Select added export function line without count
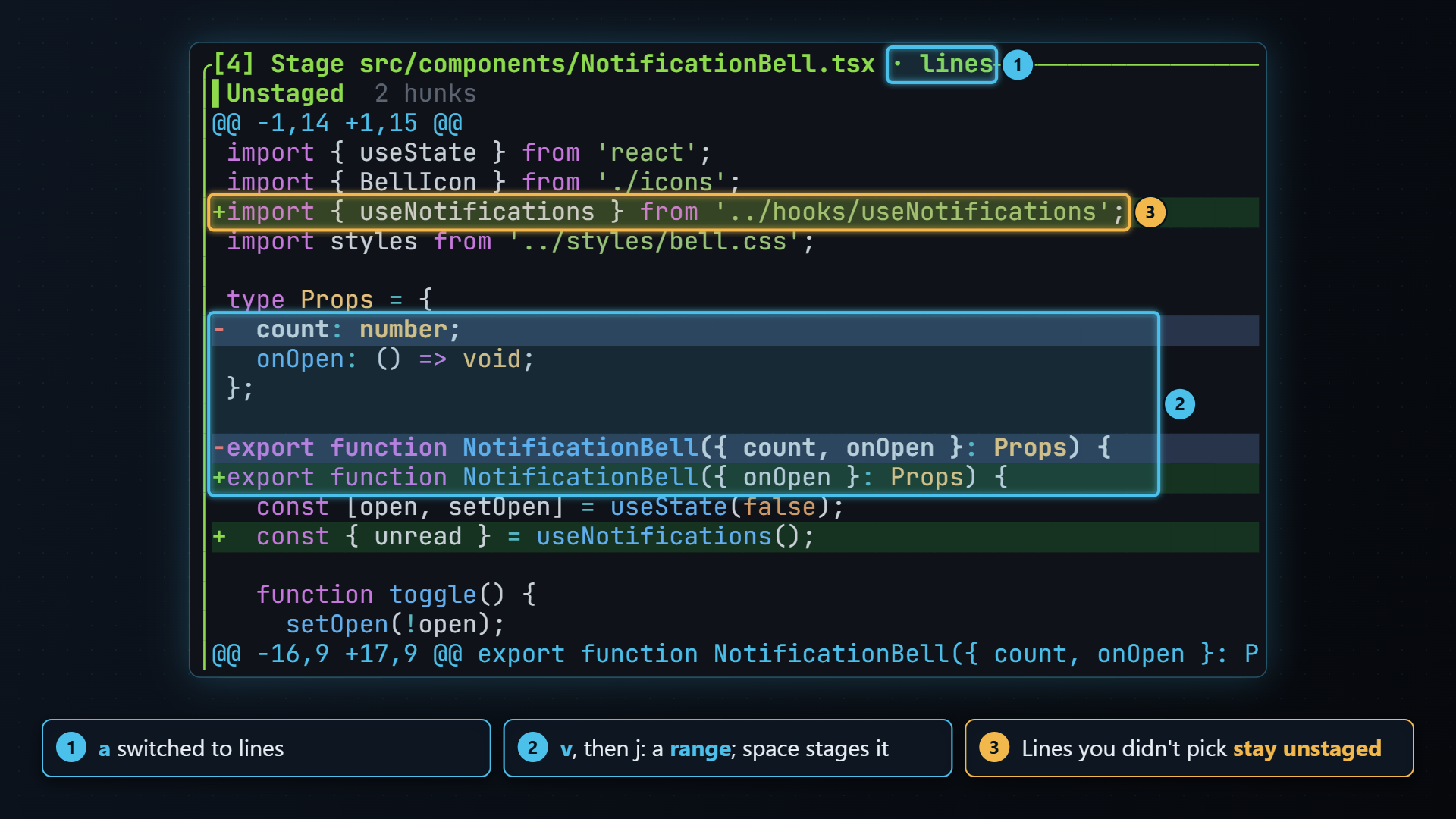This screenshot has width=1456, height=819. point(735,478)
